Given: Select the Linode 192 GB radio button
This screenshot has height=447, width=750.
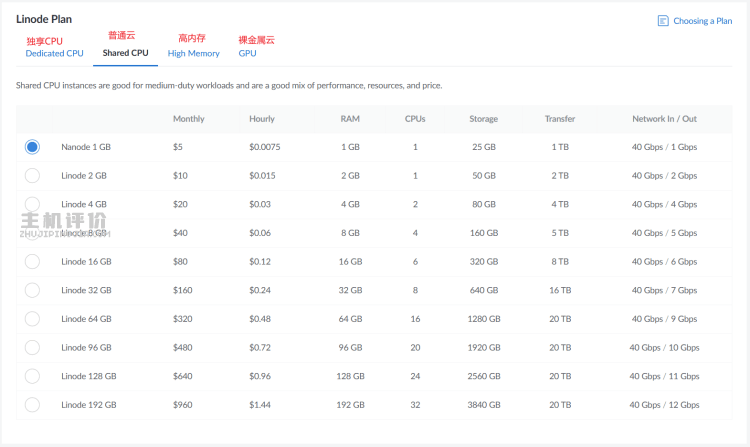Looking at the screenshot, I should (x=32, y=405).
